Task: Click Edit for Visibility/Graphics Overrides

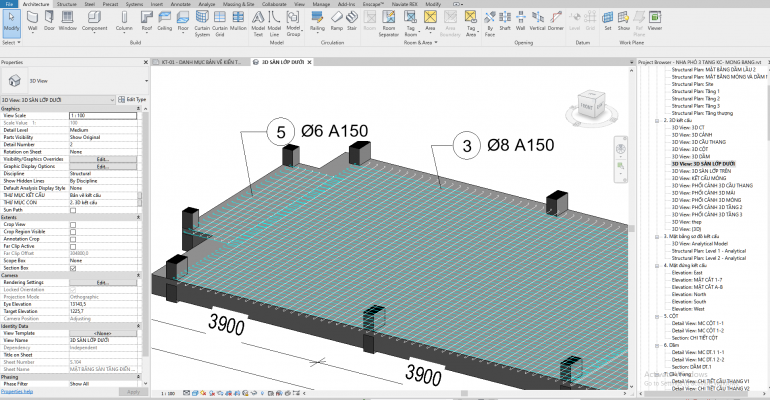Action: click(102, 160)
